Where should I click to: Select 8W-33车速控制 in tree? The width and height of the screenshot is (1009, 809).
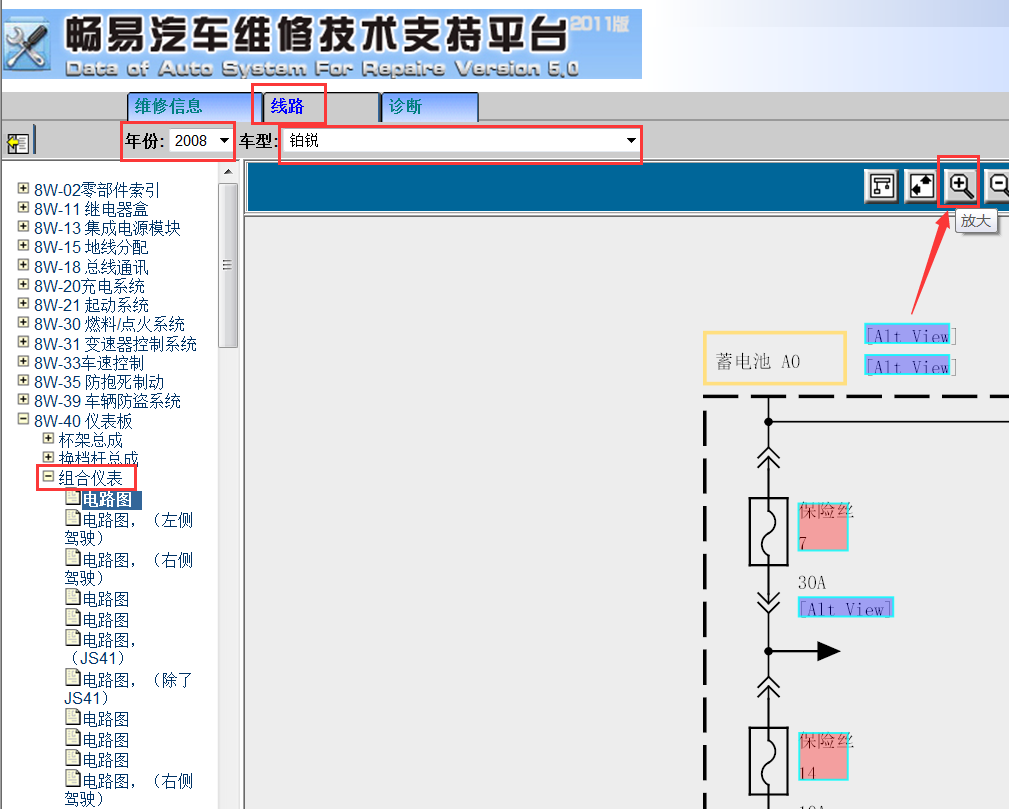(89, 363)
